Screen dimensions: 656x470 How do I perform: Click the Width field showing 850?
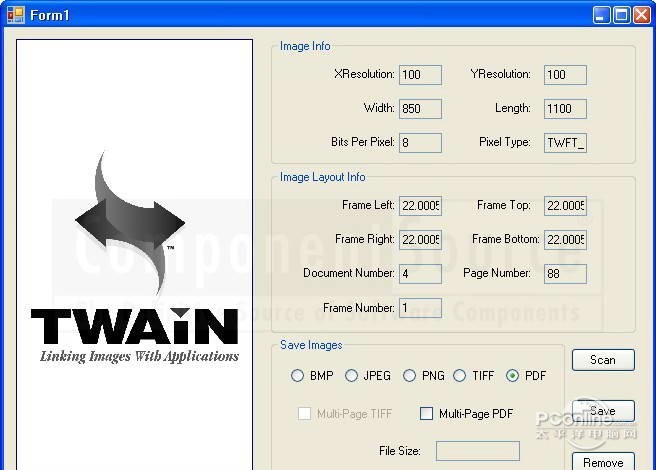point(420,109)
